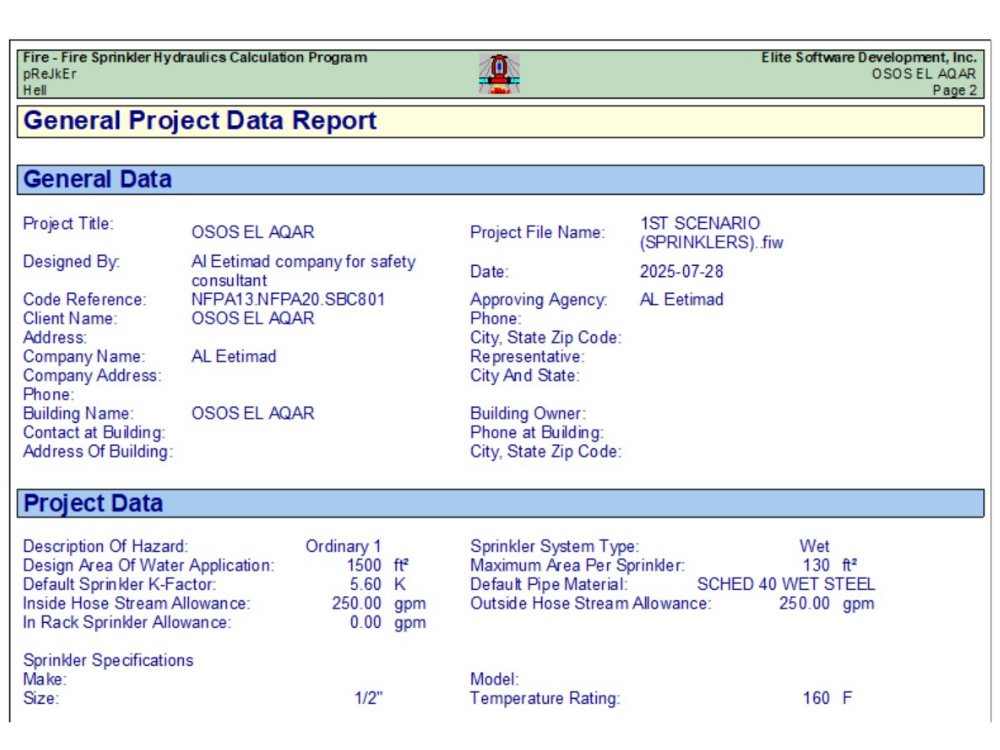Select the header text 'Elite Software Development, Inc.'
This screenshot has height=750, width=1000.
click(x=869, y=57)
